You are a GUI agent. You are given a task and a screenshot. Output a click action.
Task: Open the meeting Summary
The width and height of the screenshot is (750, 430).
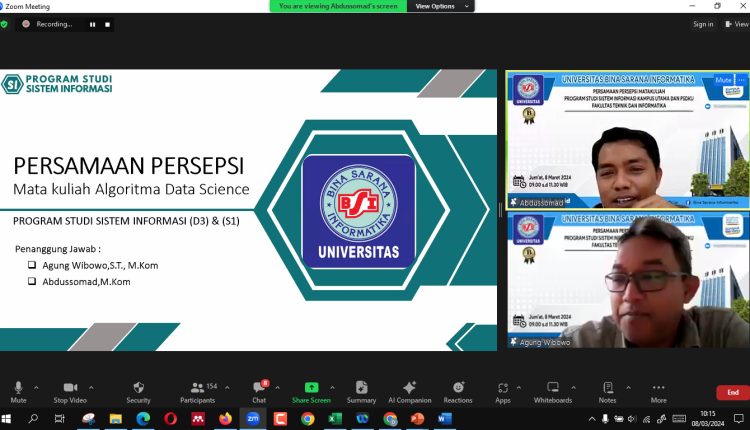(361, 392)
